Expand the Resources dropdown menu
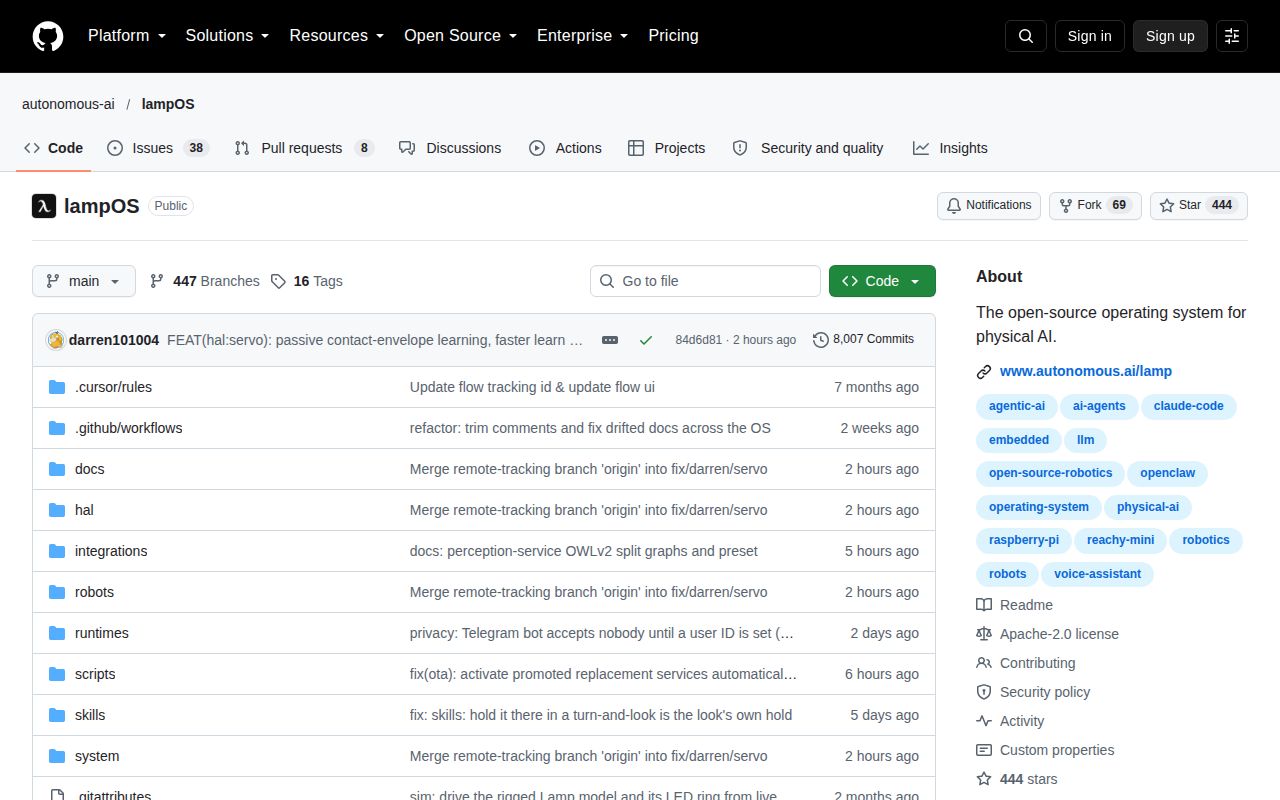The width and height of the screenshot is (1280, 800). click(337, 36)
